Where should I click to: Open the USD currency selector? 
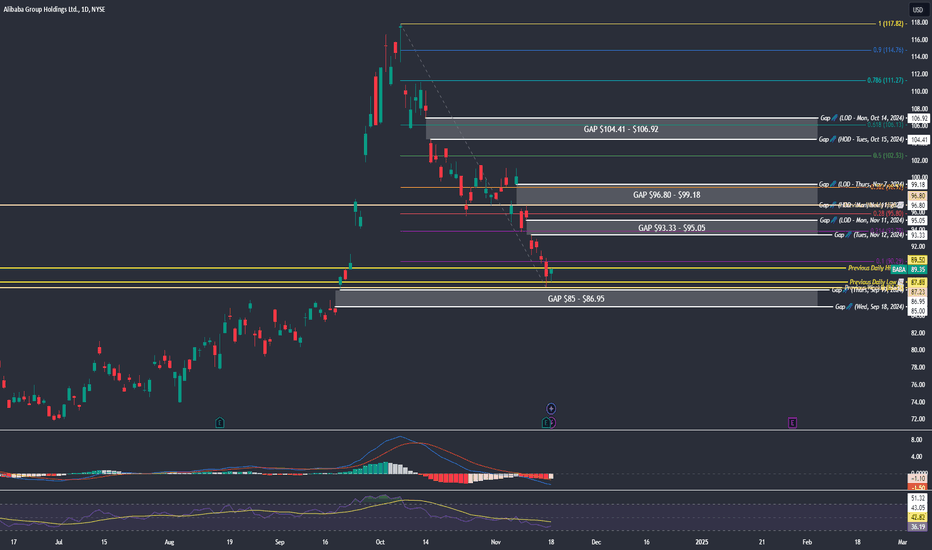click(919, 9)
